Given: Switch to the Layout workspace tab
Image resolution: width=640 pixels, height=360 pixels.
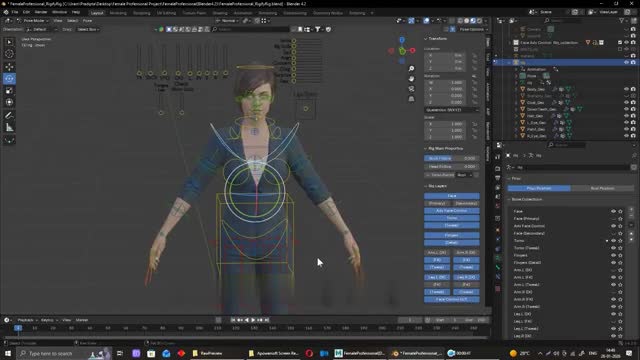Looking at the screenshot, I should click(97, 13).
